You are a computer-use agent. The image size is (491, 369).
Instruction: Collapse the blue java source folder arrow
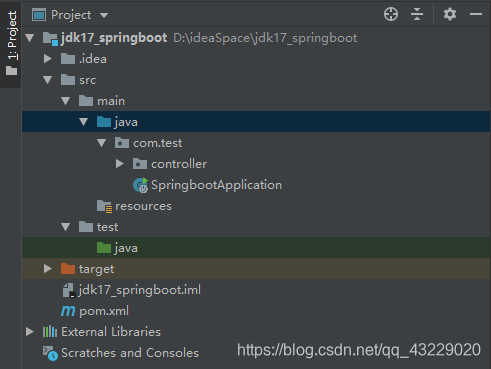pos(84,122)
